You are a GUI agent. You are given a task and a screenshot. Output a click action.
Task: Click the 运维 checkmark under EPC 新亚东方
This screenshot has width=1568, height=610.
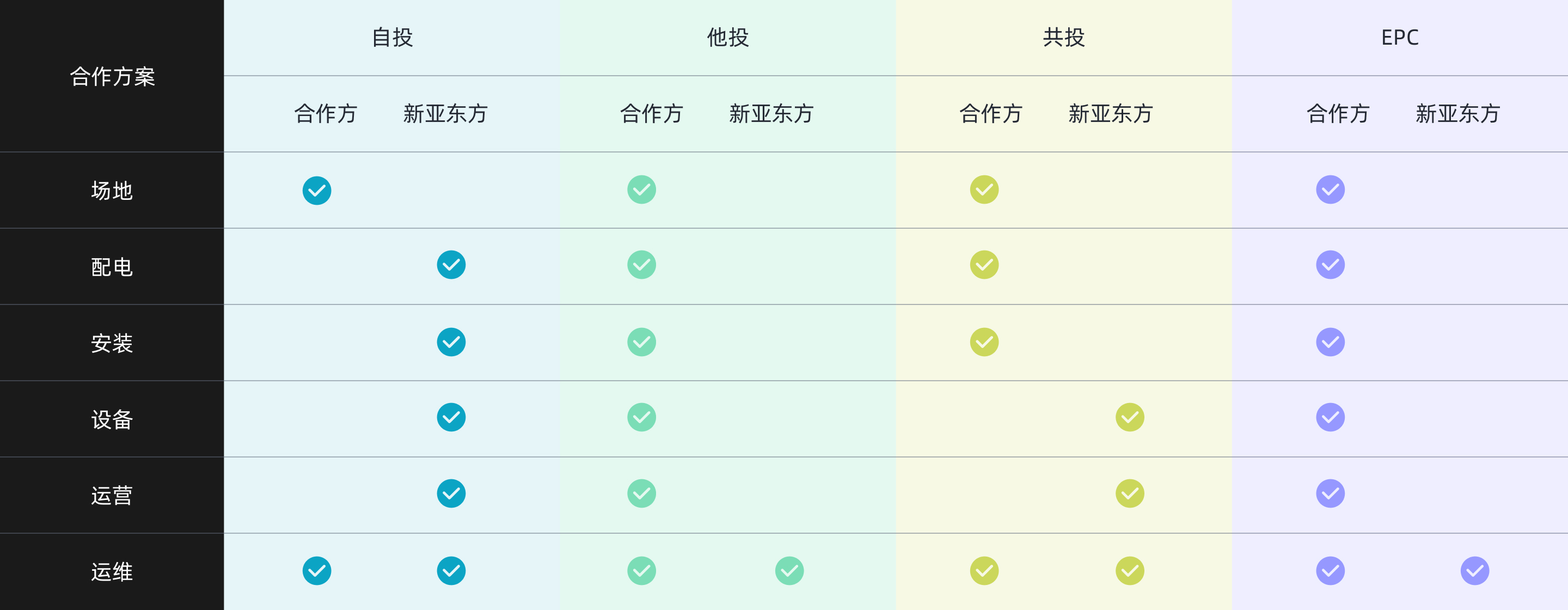click(x=1475, y=570)
